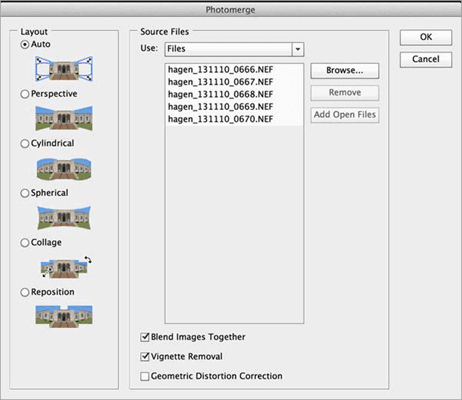Click the Auto layout preview thumbnail
The width and height of the screenshot is (462, 400).
click(64, 69)
